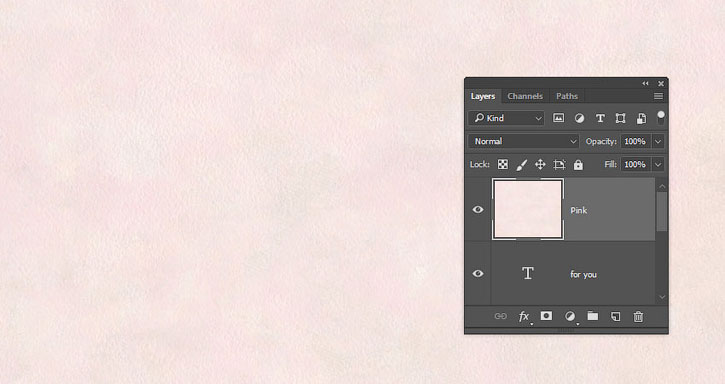The width and height of the screenshot is (725, 384).
Task: Lock image pixels with brush icon
Action: 522,164
